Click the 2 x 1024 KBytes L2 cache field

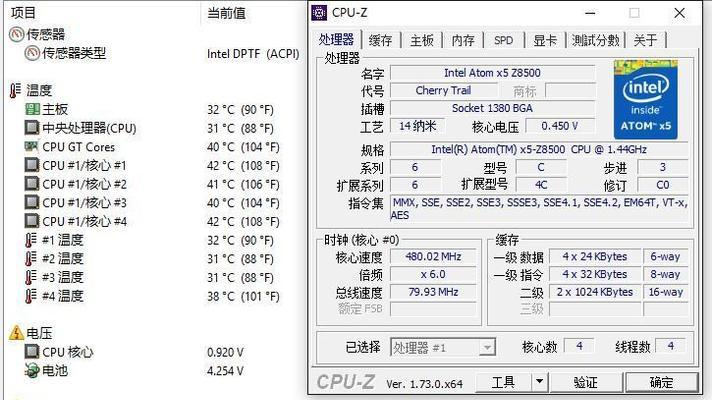click(595, 292)
